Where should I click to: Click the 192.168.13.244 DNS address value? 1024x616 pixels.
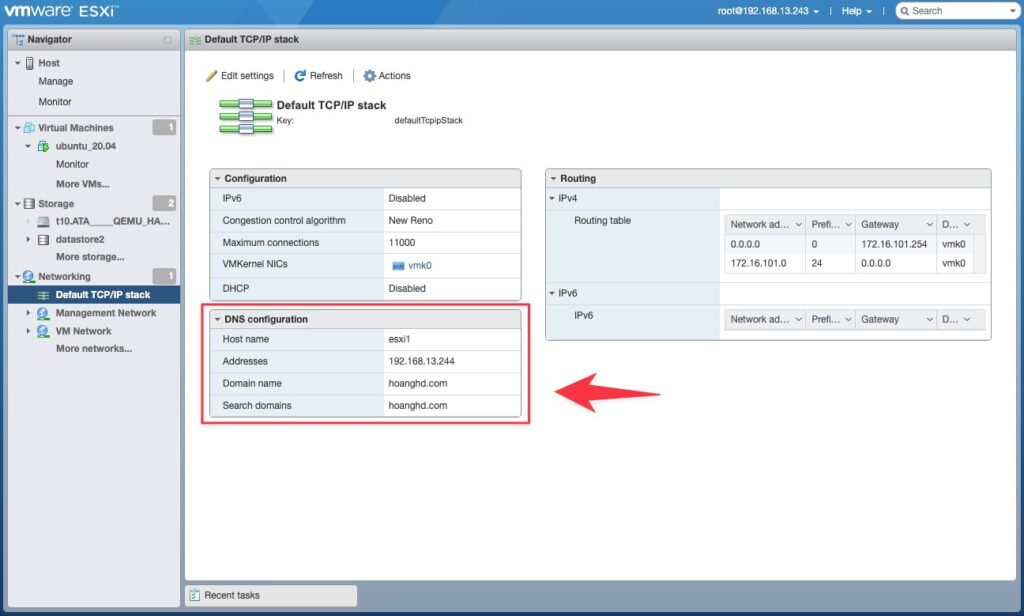[x=421, y=361]
